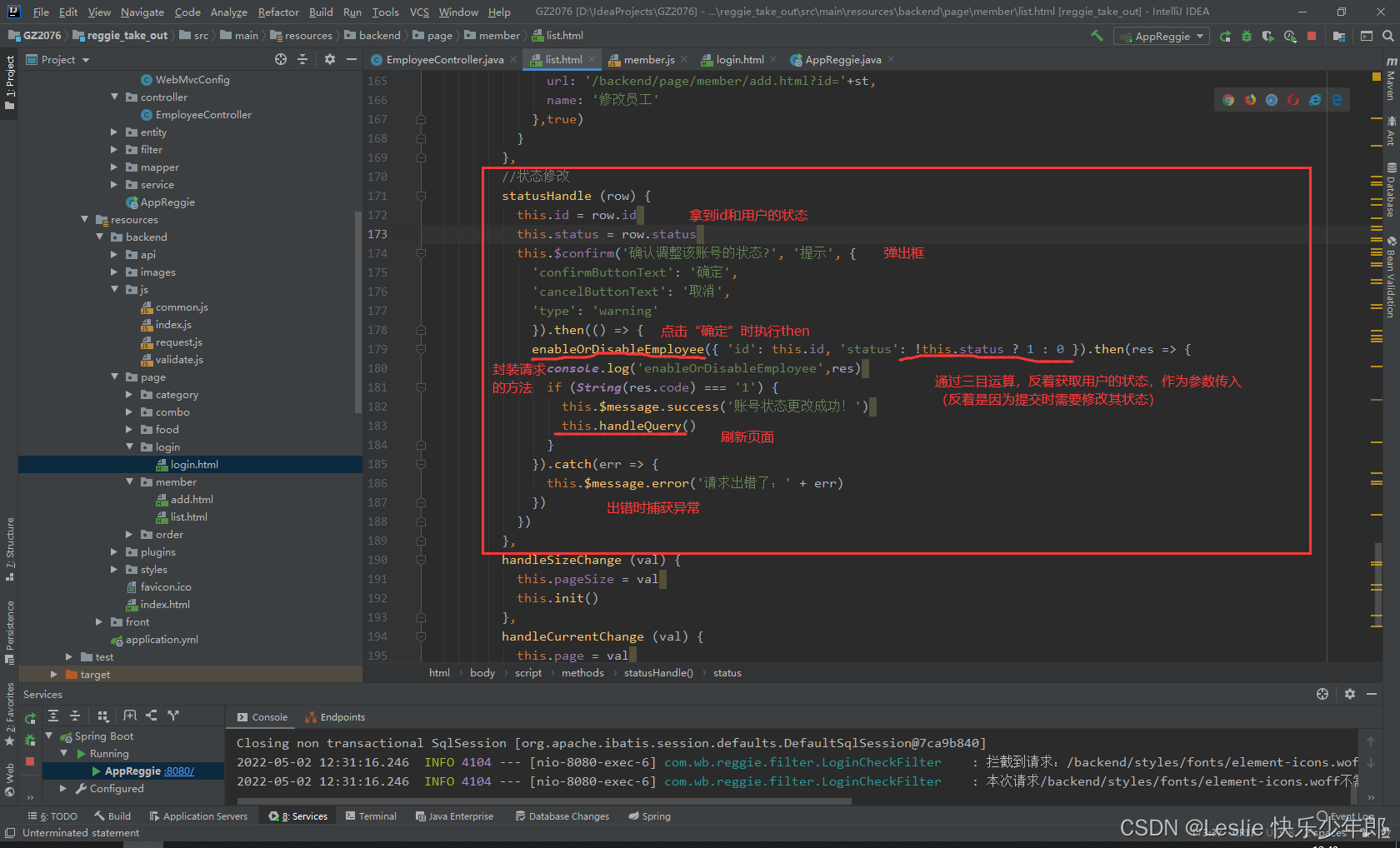The image size is (1400, 848).
Task: Open the AppReggie run configuration dropdown
Action: coord(1162,37)
